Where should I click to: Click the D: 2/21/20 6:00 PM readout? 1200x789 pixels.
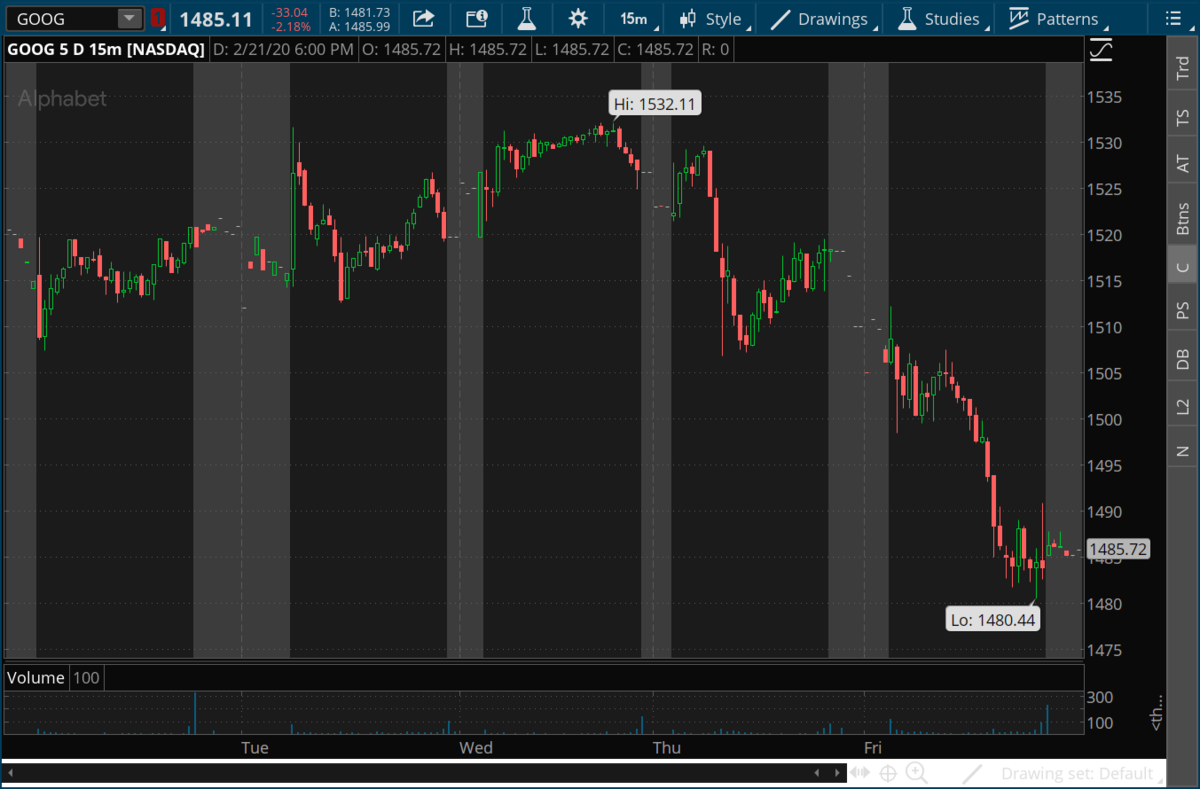click(283, 49)
